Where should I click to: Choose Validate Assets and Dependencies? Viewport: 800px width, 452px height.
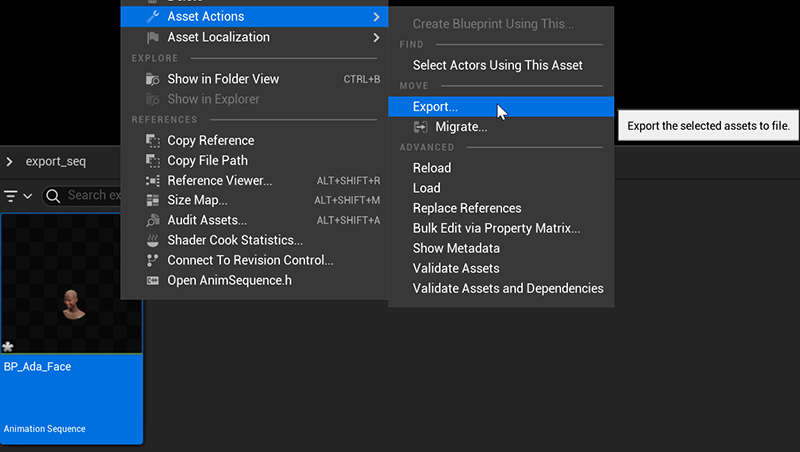click(501, 289)
